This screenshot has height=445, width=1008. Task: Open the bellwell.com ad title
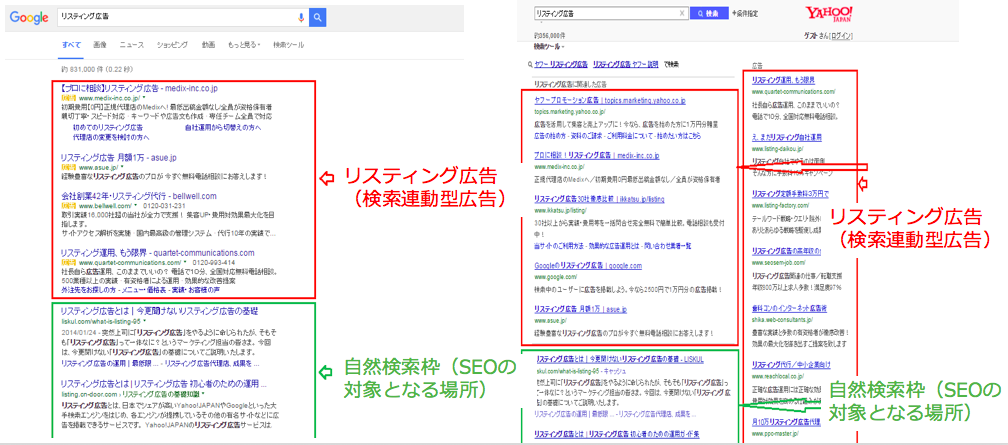pos(138,195)
